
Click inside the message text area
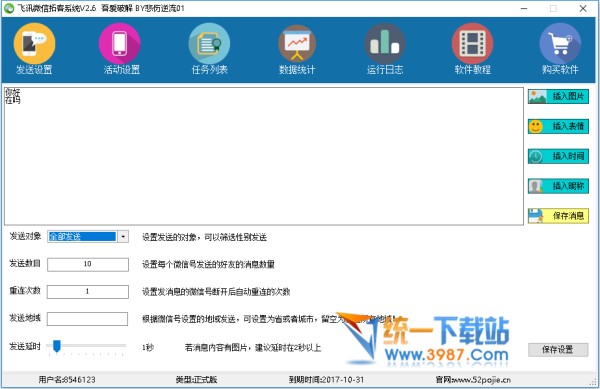264,156
